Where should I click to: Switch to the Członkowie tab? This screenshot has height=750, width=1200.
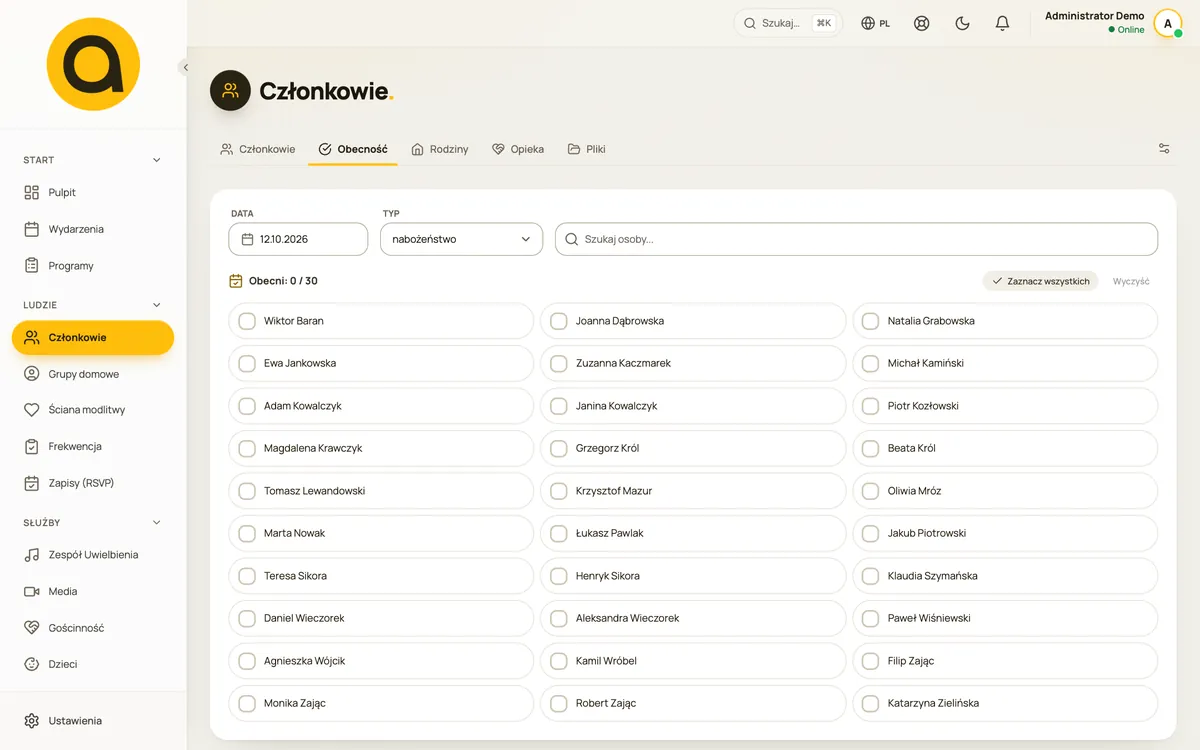point(258,149)
